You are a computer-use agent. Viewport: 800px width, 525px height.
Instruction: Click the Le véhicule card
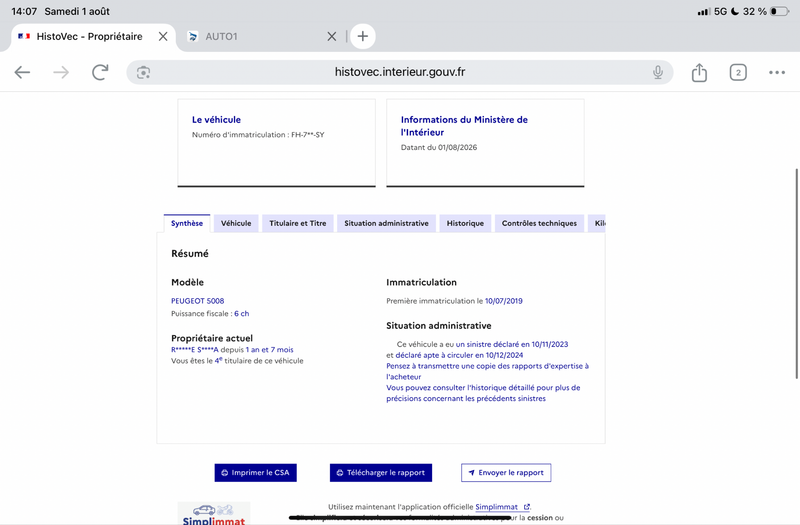[x=277, y=143]
